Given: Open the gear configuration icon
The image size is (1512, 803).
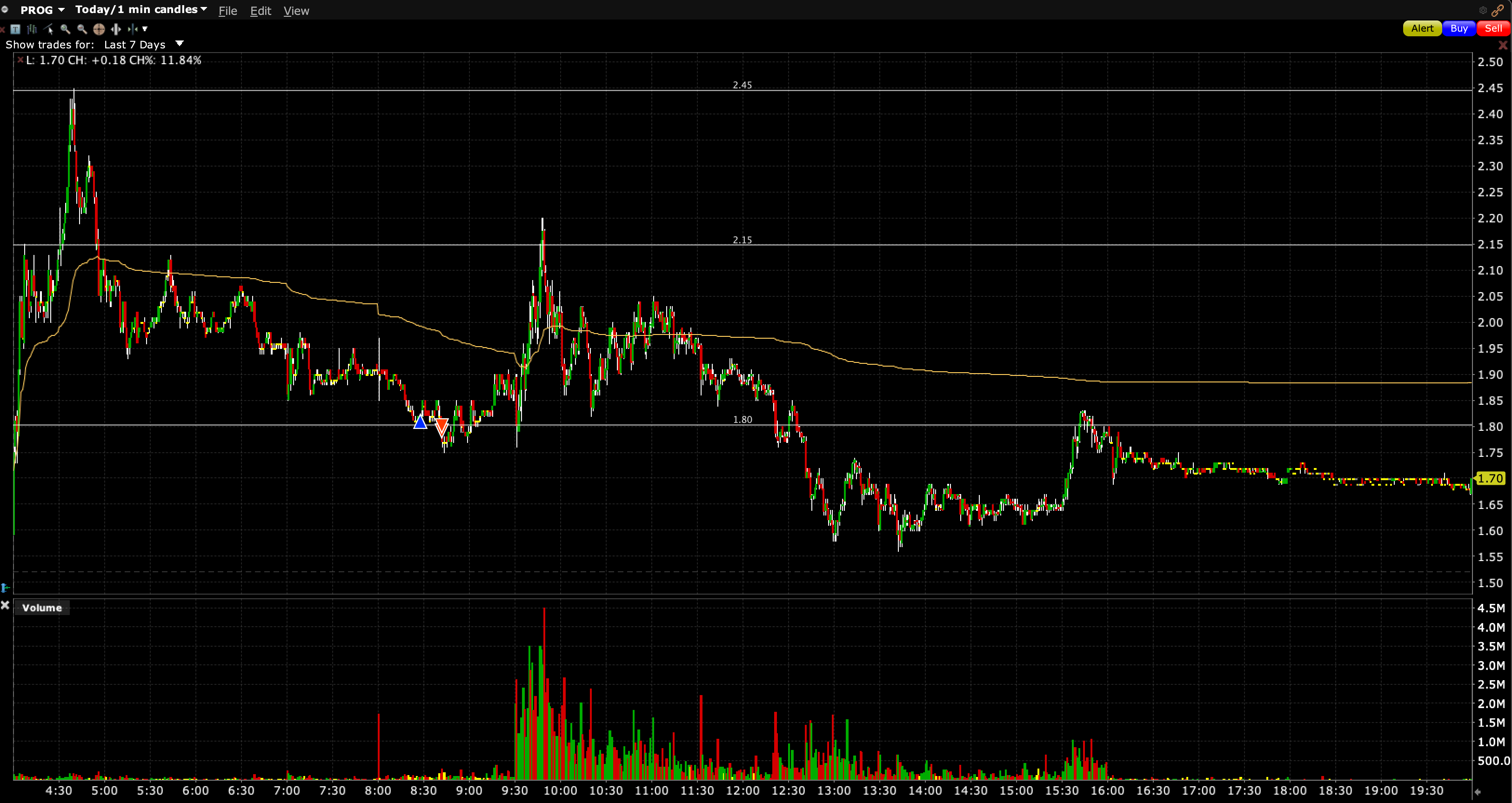Looking at the screenshot, I should point(1483,10).
